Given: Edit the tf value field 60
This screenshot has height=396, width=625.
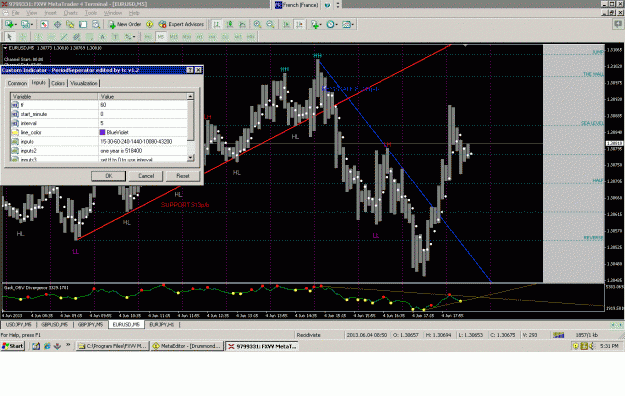Looking at the screenshot, I should [143, 105].
